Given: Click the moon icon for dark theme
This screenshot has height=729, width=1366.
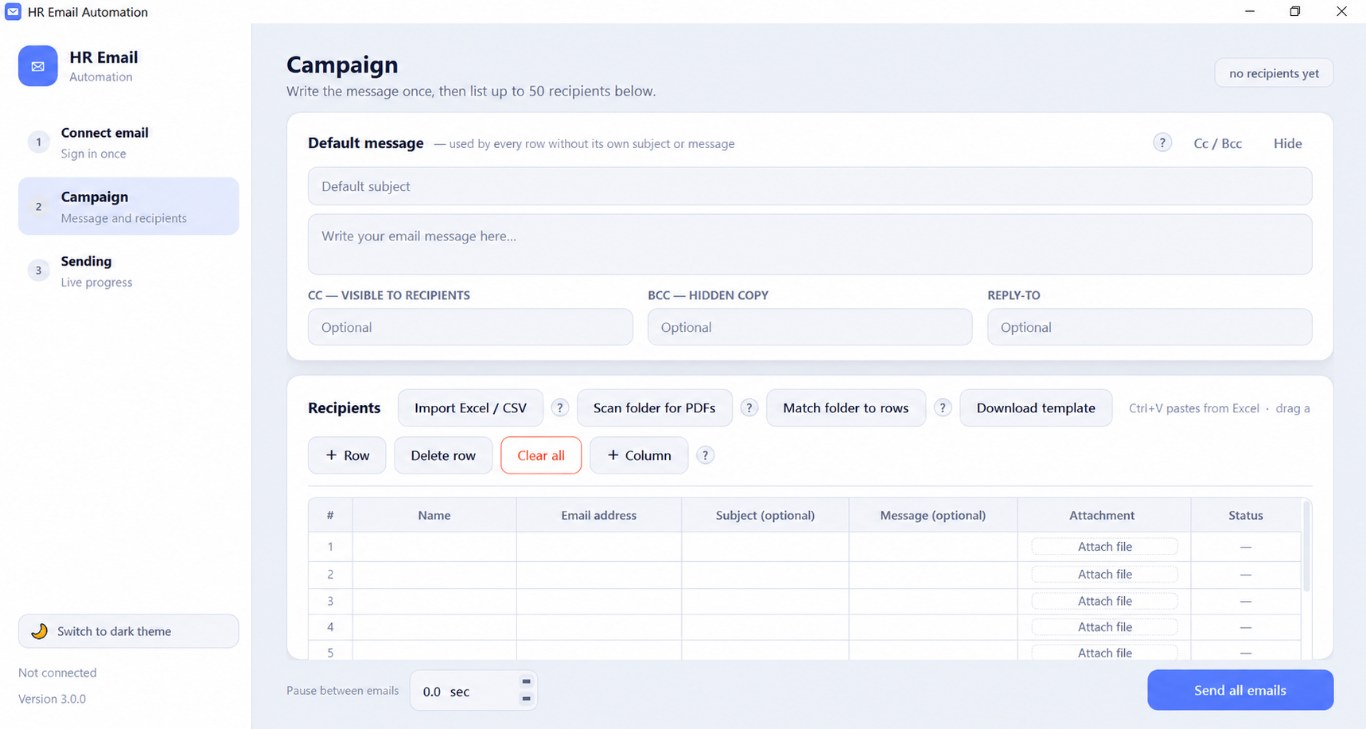Looking at the screenshot, I should click(39, 631).
